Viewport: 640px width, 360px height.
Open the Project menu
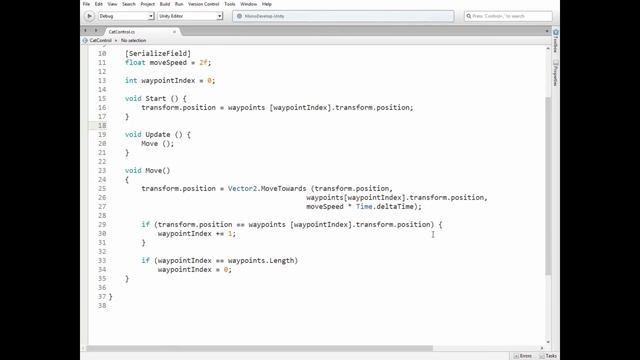tap(148, 4)
